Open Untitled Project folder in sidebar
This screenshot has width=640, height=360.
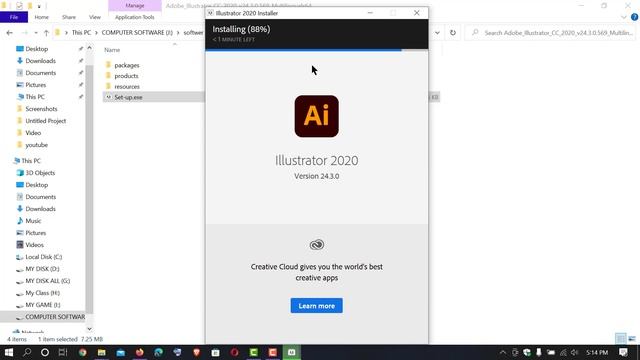(45, 121)
